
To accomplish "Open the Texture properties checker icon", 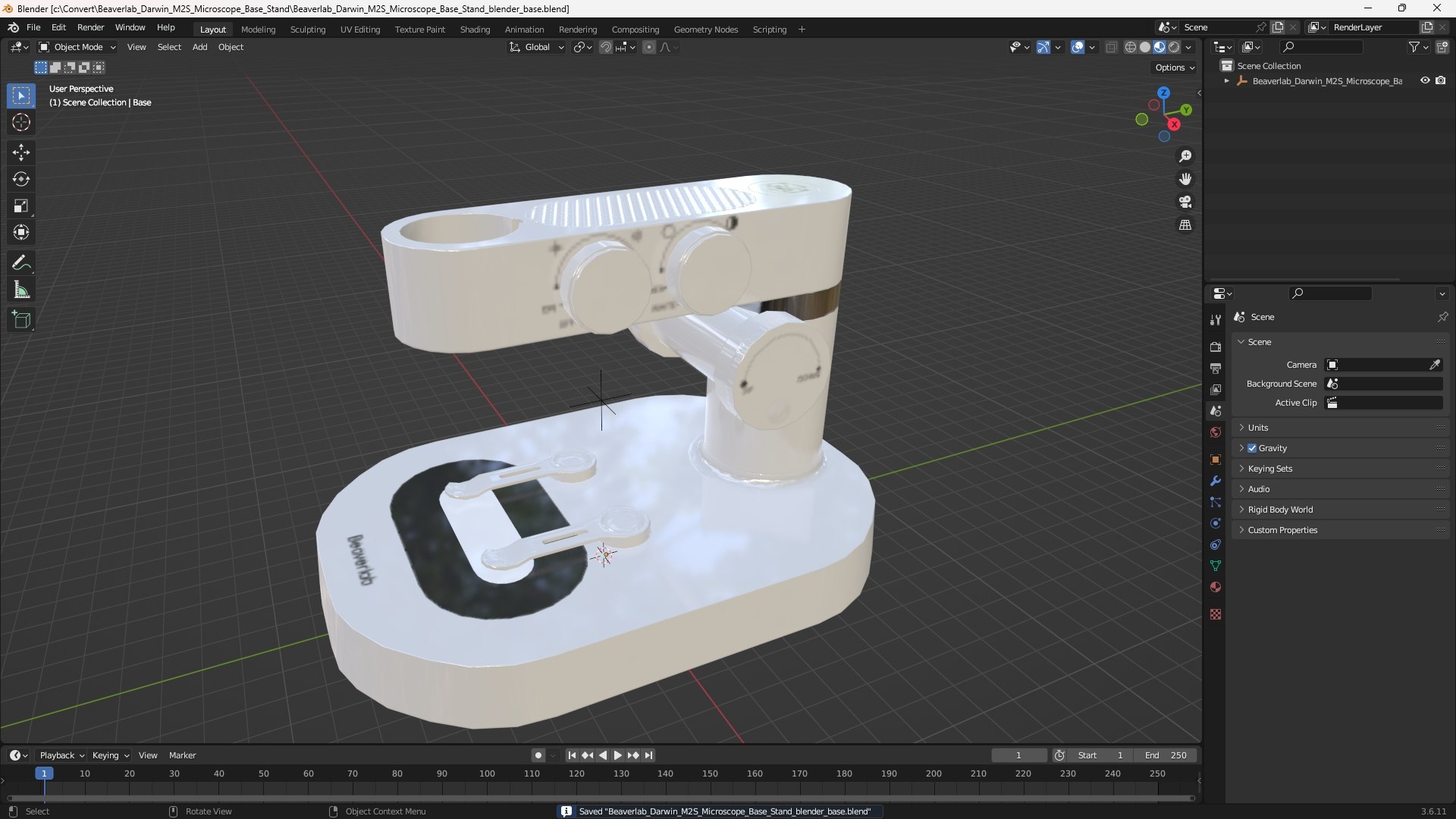I will pyautogui.click(x=1216, y=614).
